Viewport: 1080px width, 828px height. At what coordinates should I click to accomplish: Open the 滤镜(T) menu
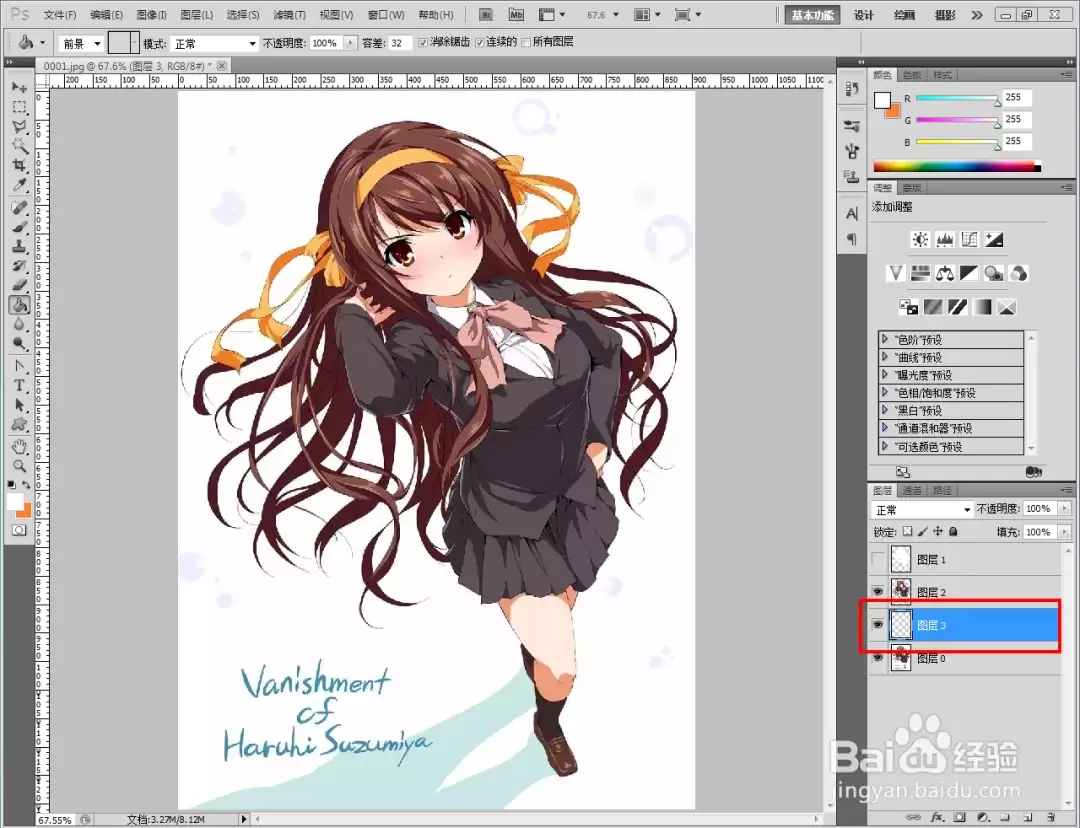[289, 14]
